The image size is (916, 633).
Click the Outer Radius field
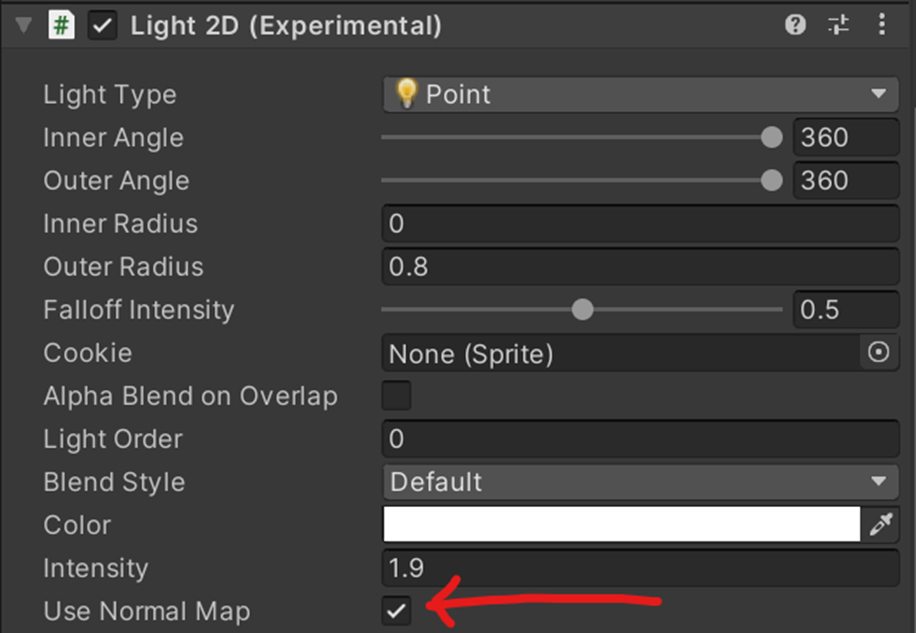pos(640,266)
